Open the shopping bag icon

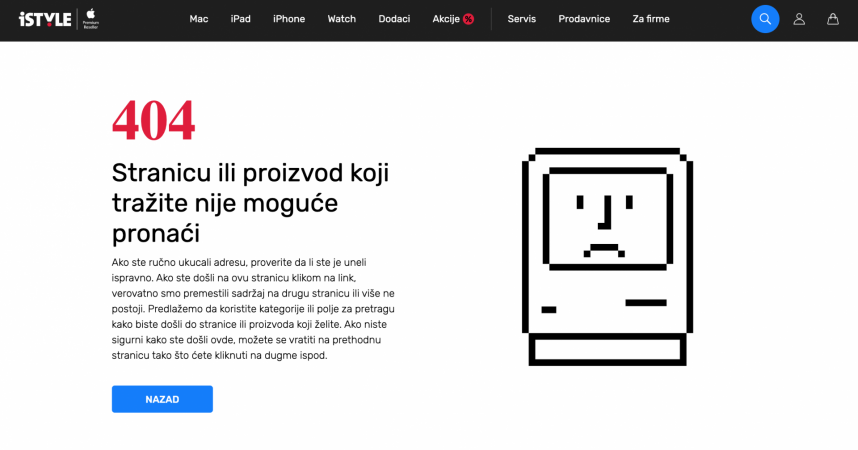tap(832, 19)
